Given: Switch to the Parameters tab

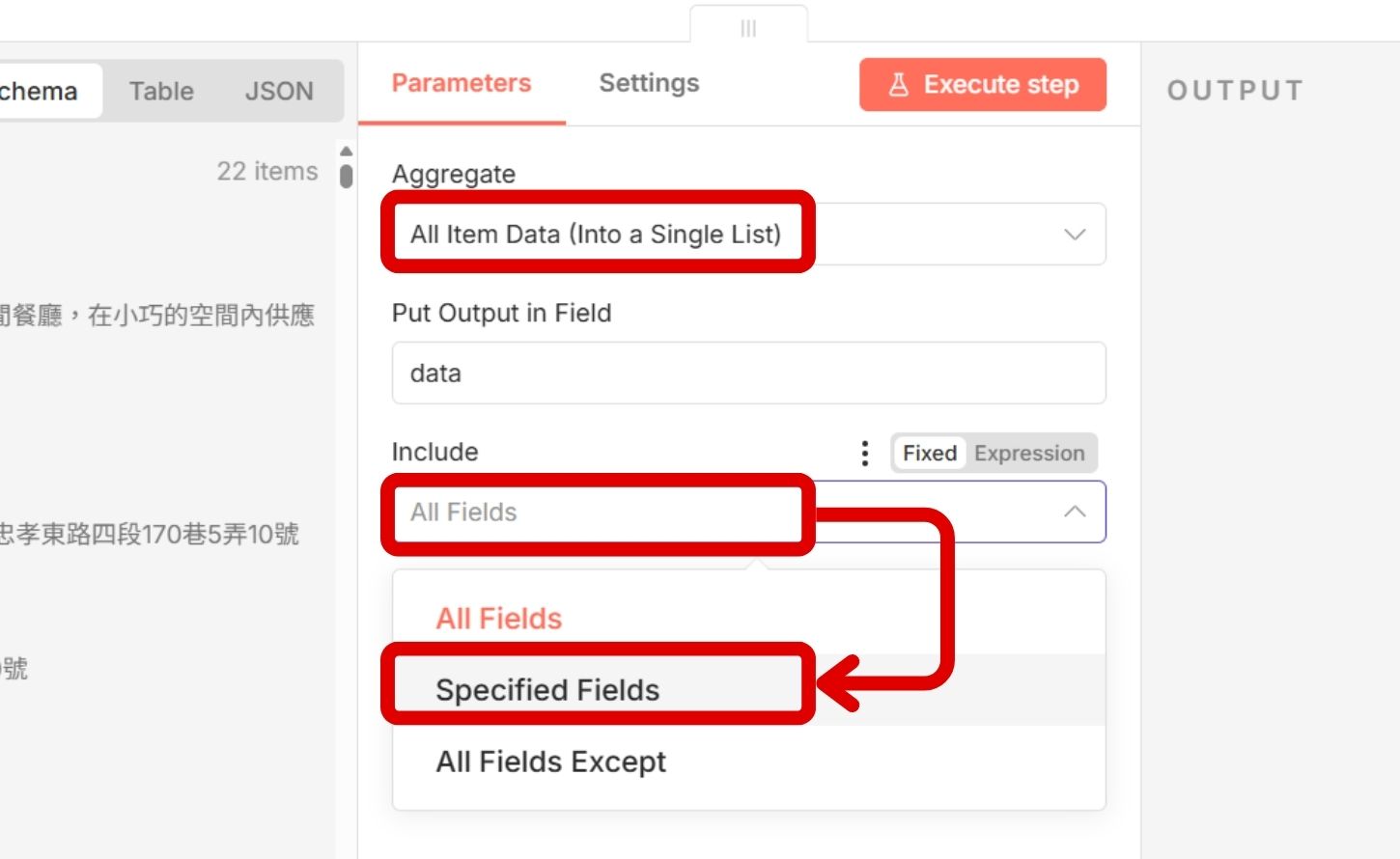Looking at the screenshot, I should (x=462, y=84).
